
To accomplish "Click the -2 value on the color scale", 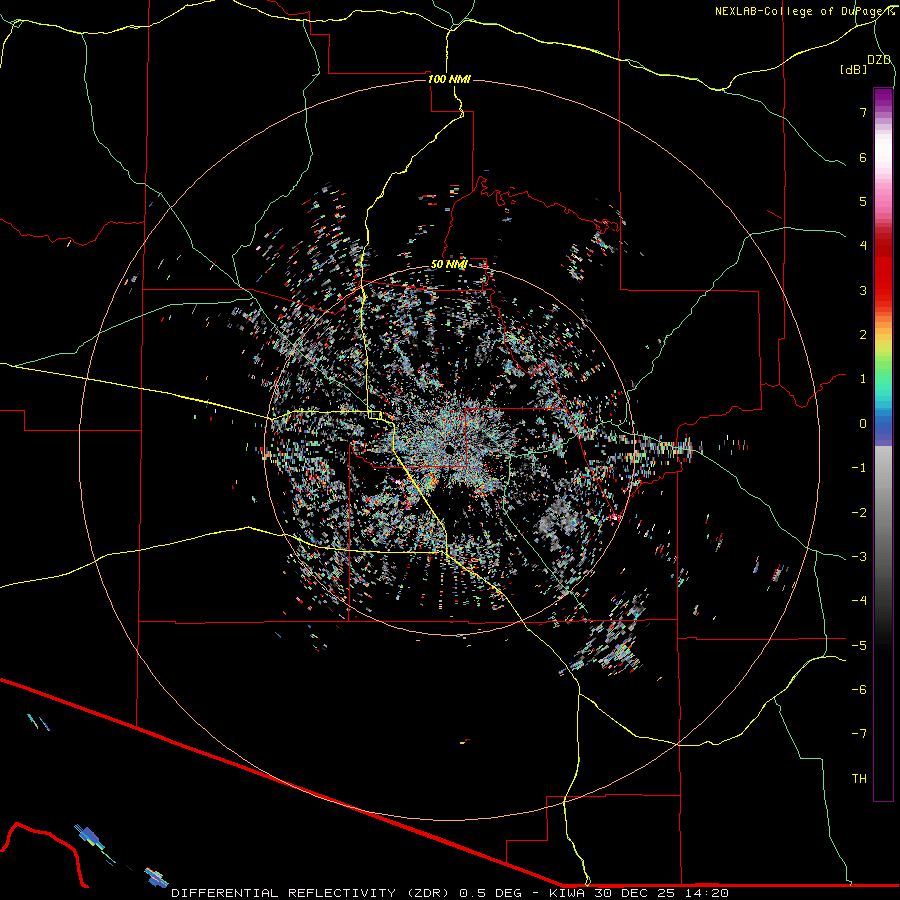I will 859,513.
